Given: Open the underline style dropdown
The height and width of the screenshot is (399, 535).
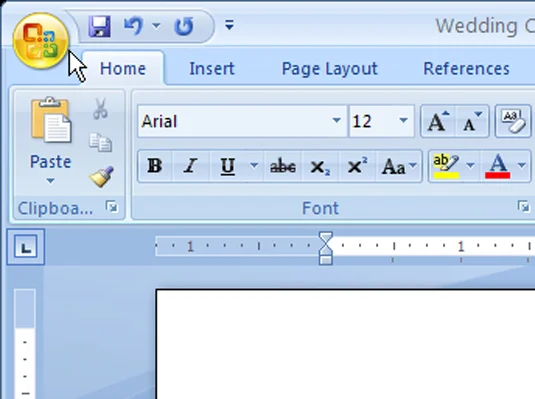Looking at the screenshot, I should tap(254, 166).
